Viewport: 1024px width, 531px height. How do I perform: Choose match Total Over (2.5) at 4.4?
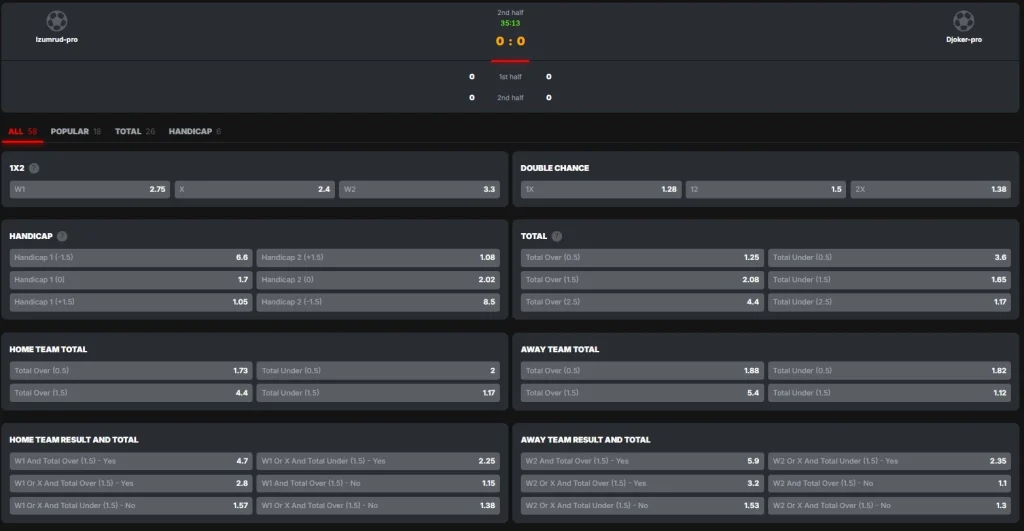click(x=642, y=302)
